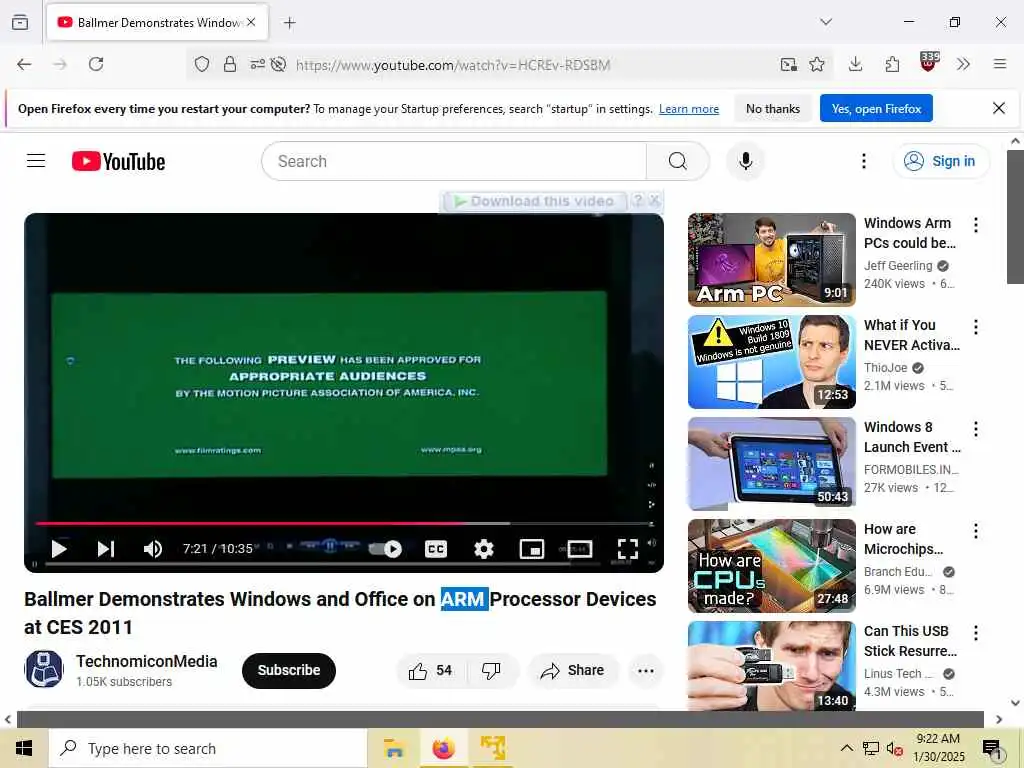The height and width of the screenshot is (768, 1024).
Task: Go back to the previous page
Action: 24,64
